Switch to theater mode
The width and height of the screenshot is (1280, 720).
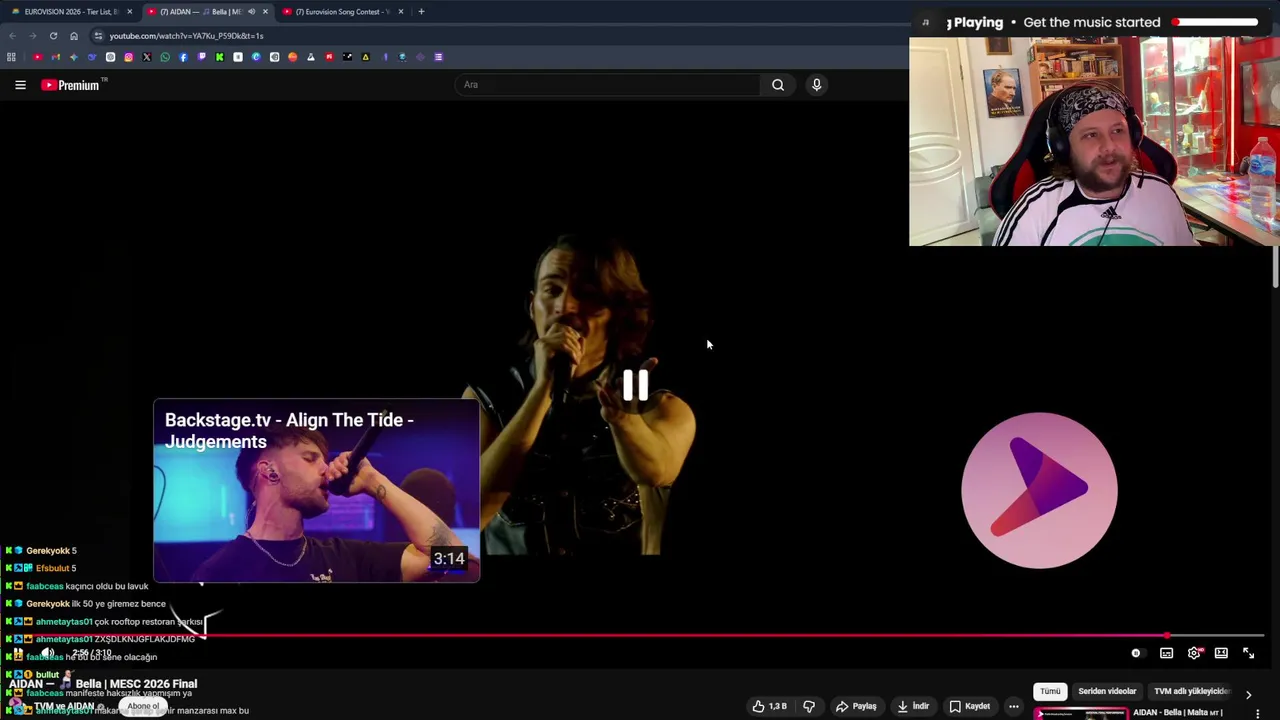pos(1221,653)
